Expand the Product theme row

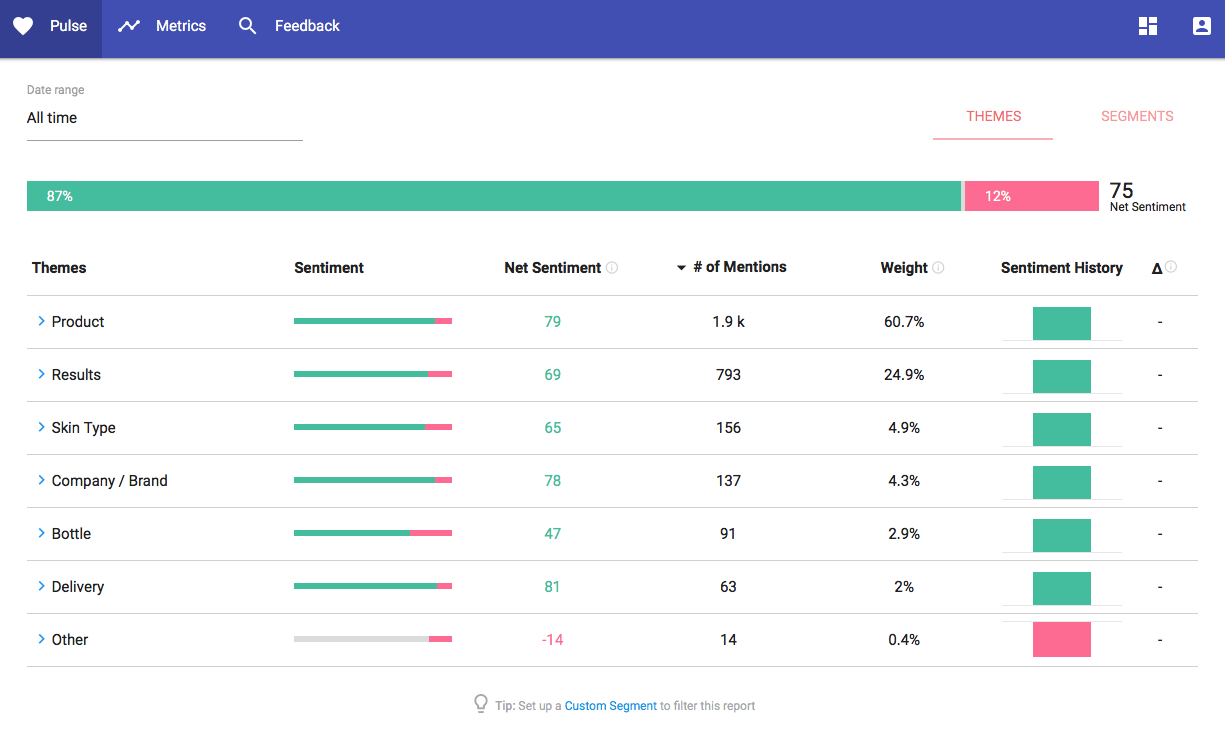tap(42, 321)
